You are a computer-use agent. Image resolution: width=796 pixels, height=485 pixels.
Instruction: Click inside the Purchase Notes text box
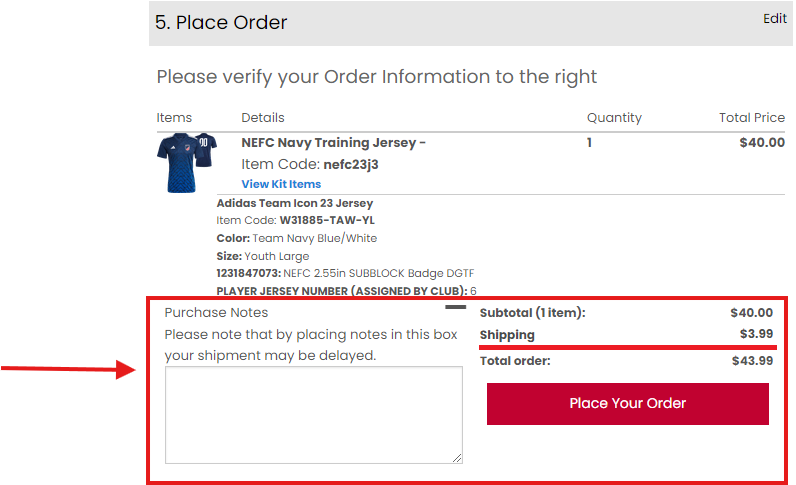tap(313, 414)
